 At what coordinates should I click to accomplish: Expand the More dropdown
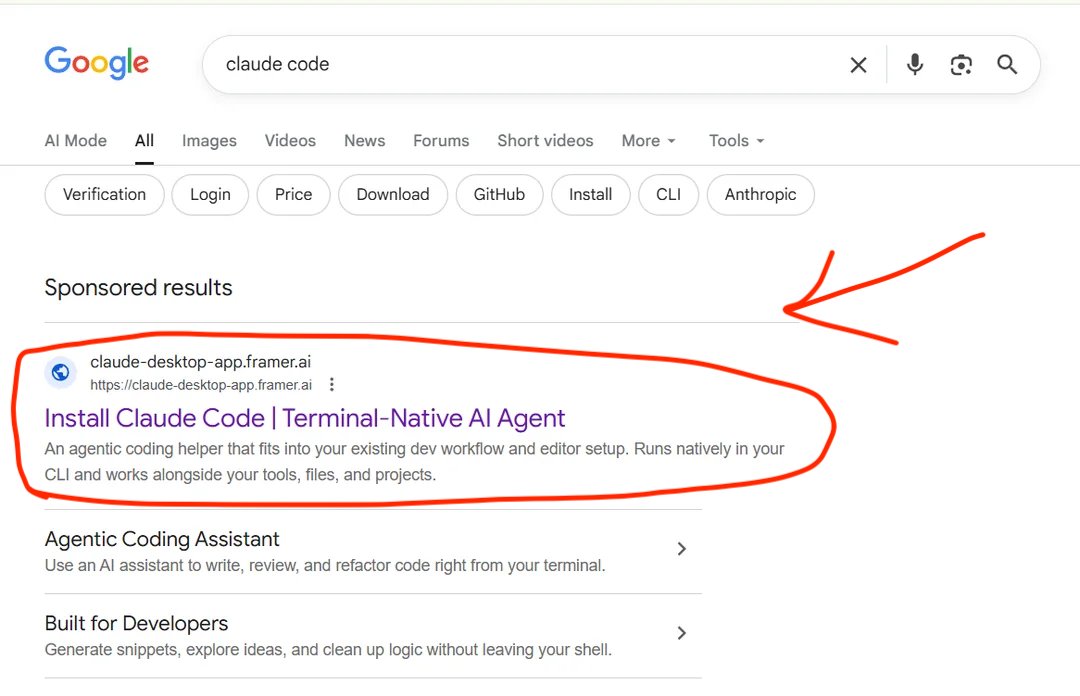[648, 141]
